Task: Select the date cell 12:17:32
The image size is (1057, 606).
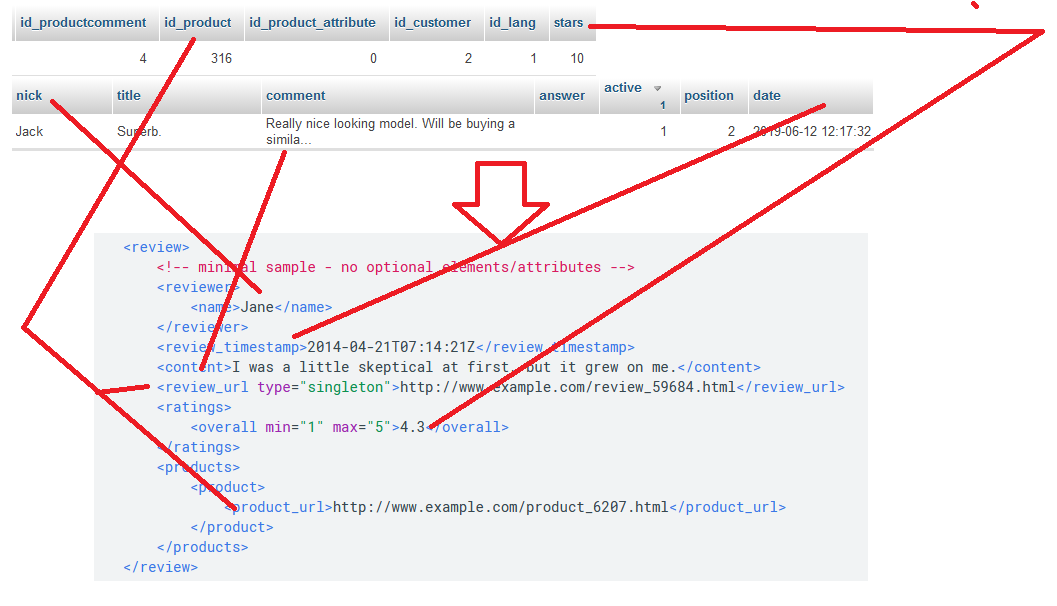Action: (x=812, y=131)
